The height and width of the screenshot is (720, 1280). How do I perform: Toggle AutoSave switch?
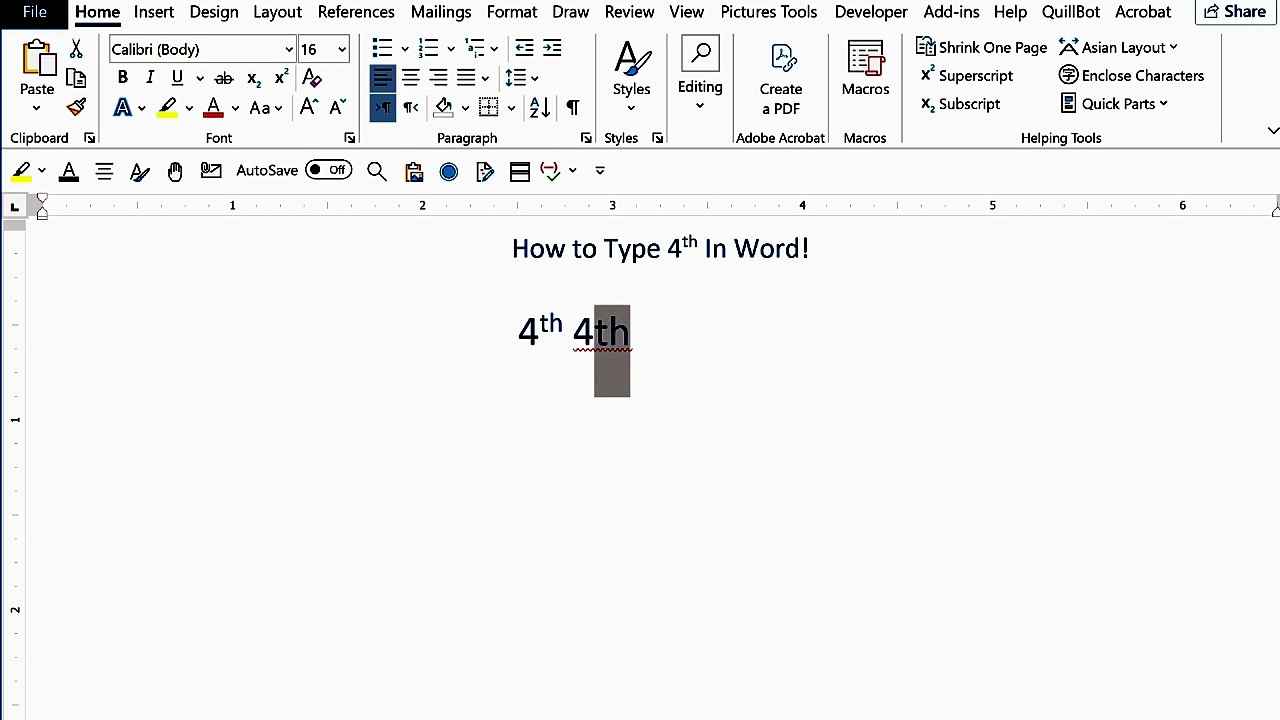[329, 170]
